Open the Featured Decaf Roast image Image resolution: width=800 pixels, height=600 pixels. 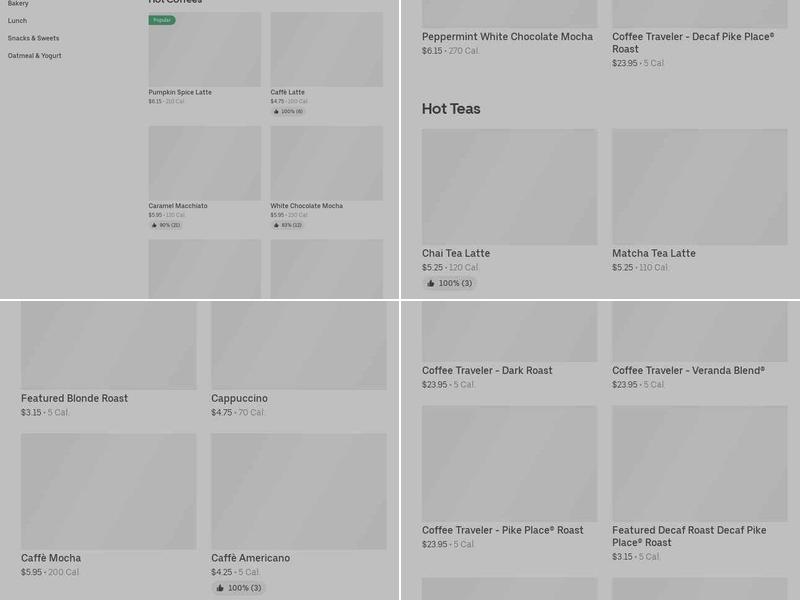click(699, 464)
